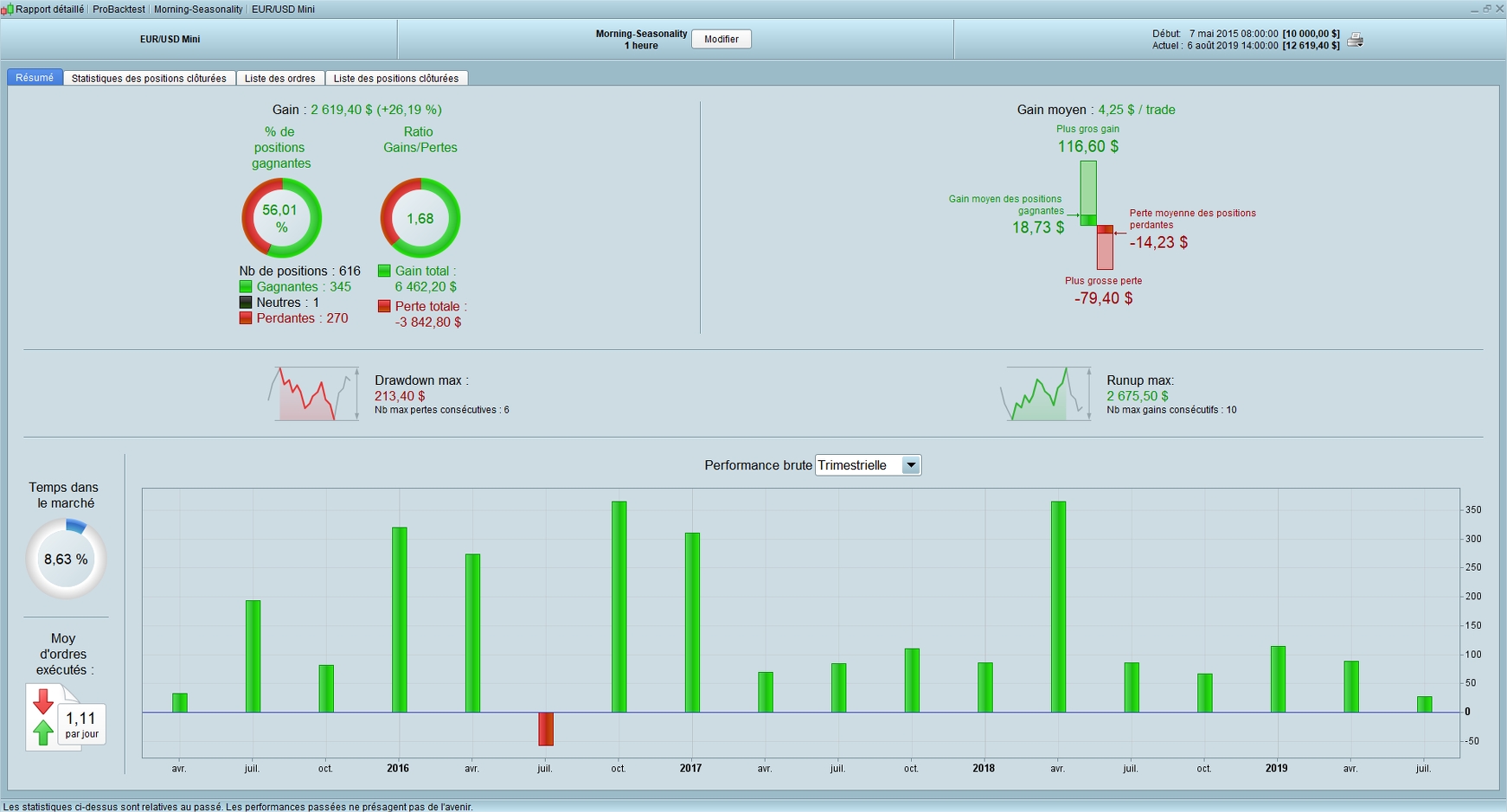Click the Drawdown max red chart thumbnail
Viewport: 1507px width, 812px height.
[313, 393]
